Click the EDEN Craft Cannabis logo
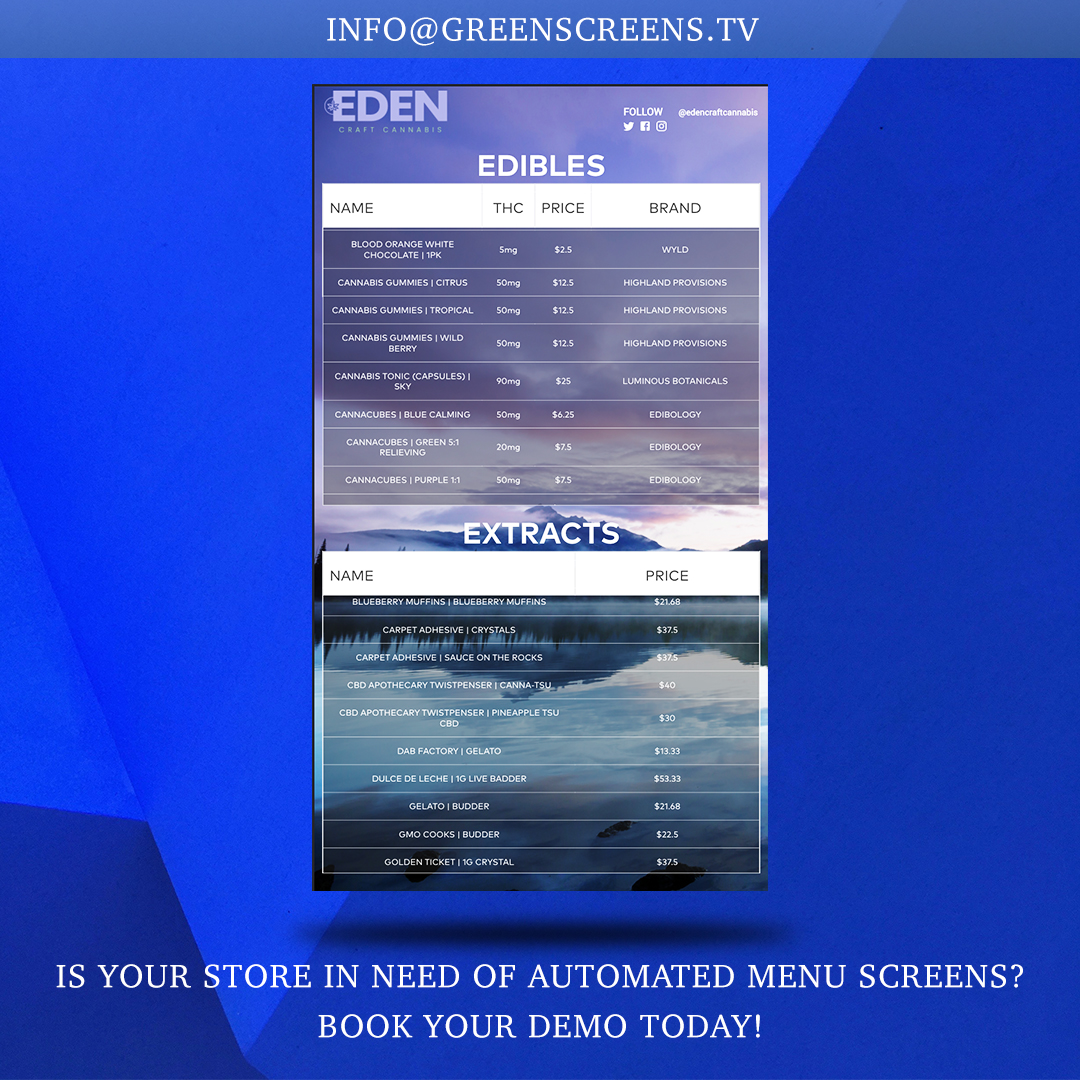The height and width of the screenshot is (1080, 1080). pos(386,110)
